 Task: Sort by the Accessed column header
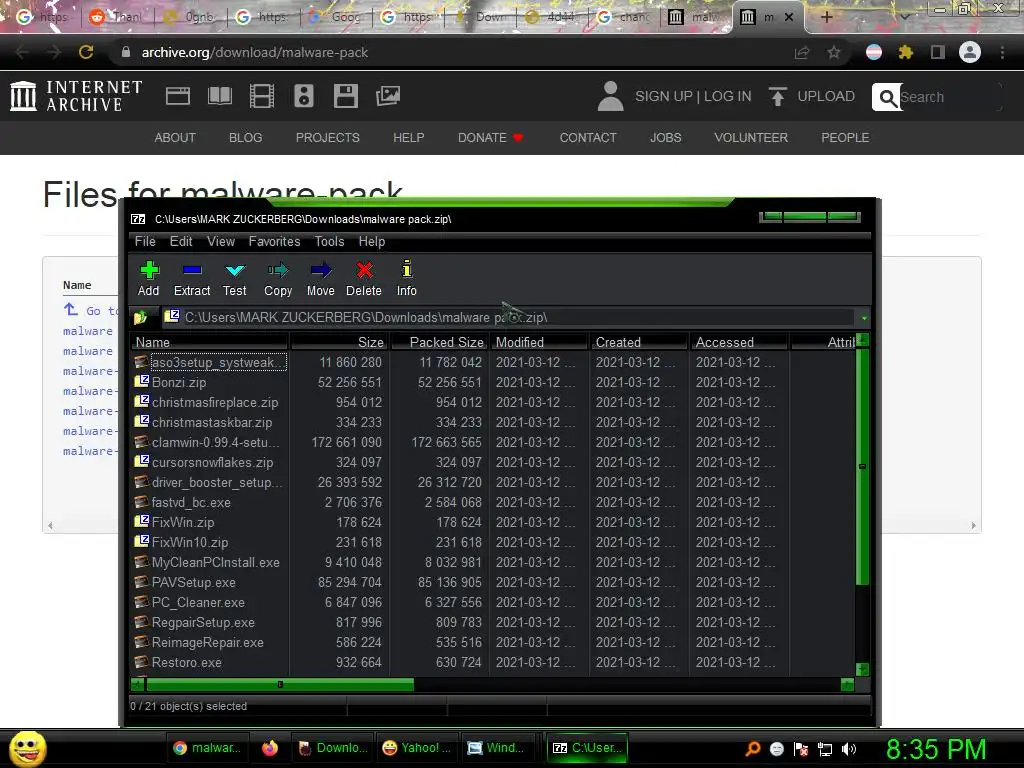coord(739,342)
